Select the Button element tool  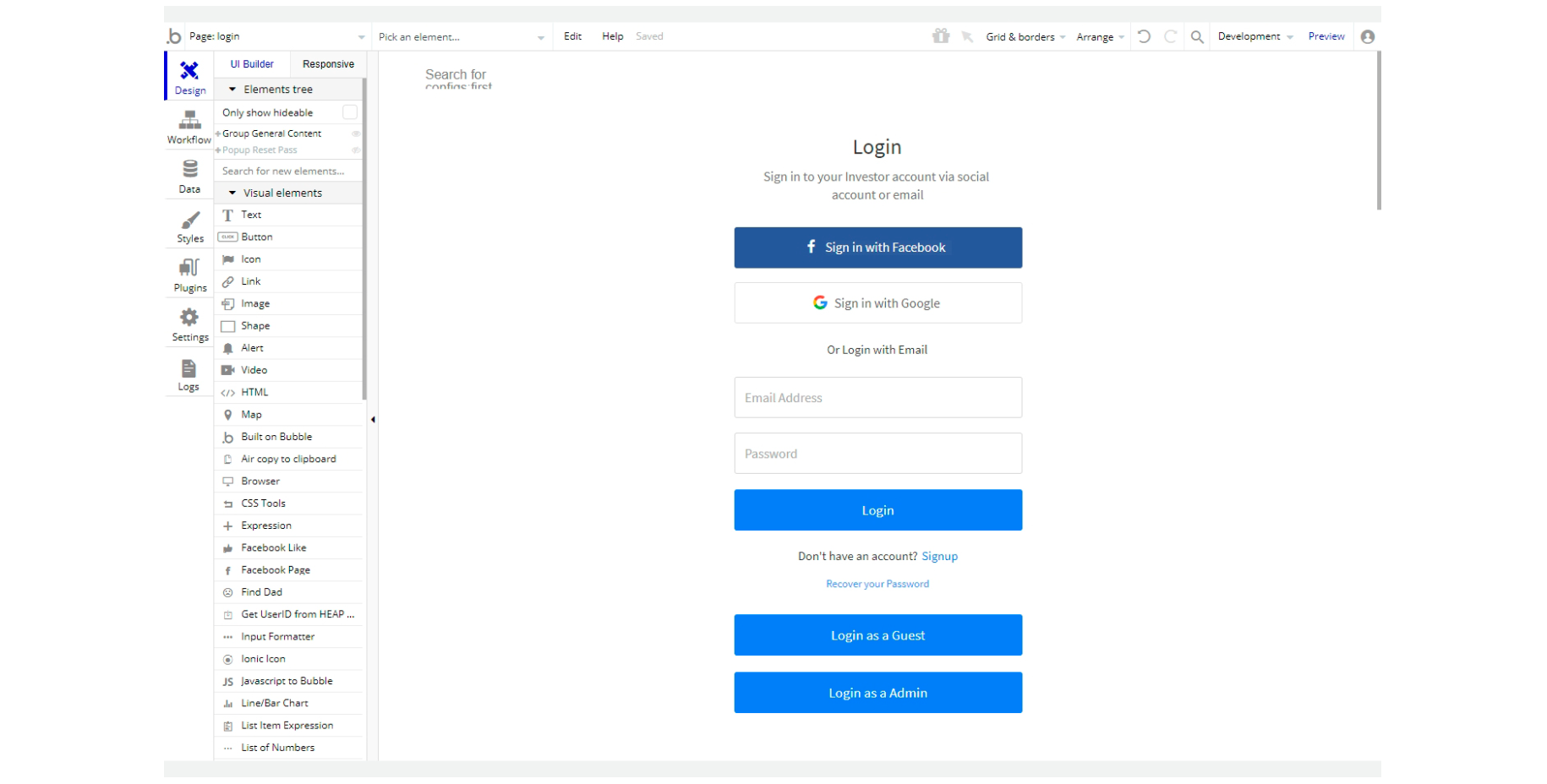tap(289, 237)
